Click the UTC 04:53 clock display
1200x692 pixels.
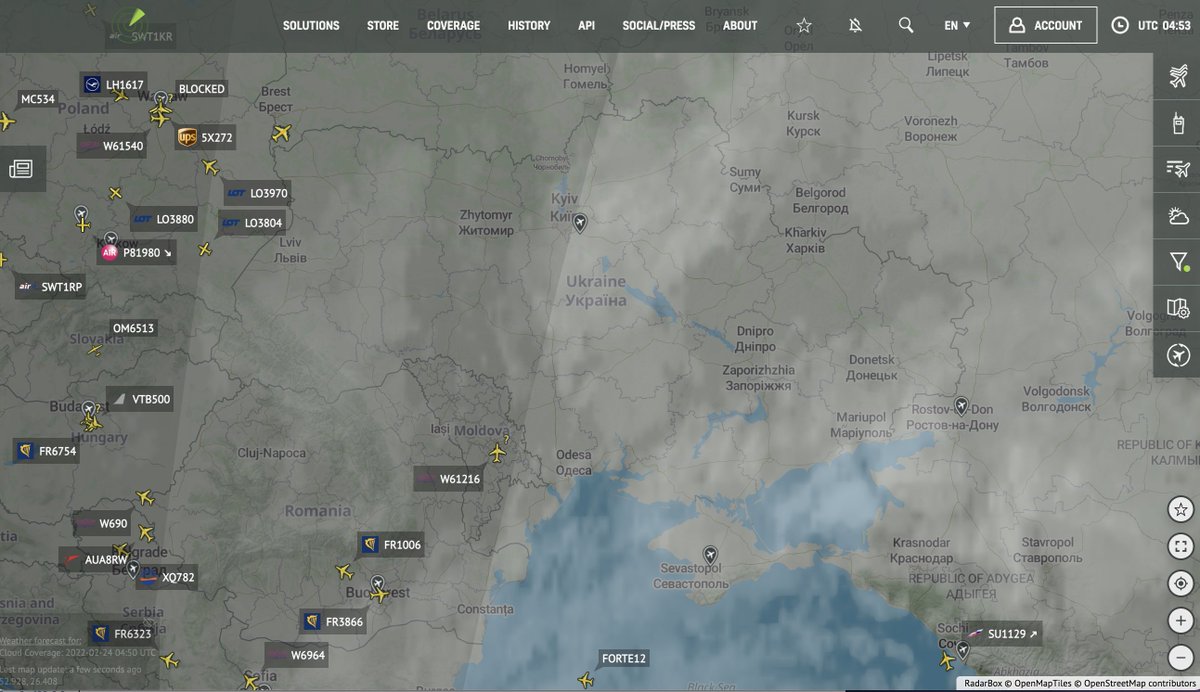tap(1151, 25)
